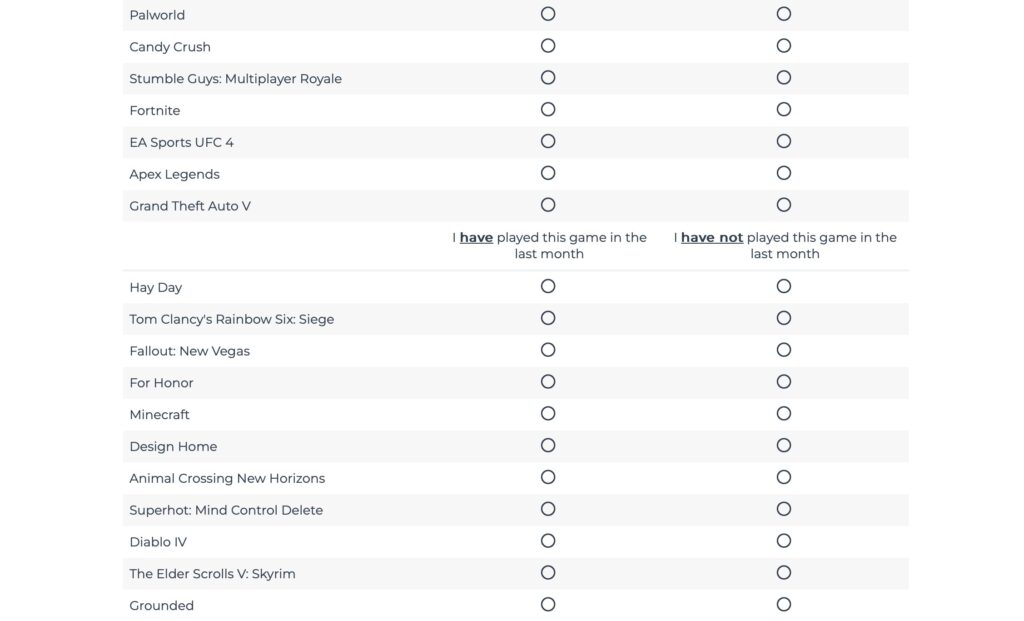This screenshot has height=621, width=1024.
Task: Select 'have played' for Animal Crossing New Horizons
Action: [548, 477]
